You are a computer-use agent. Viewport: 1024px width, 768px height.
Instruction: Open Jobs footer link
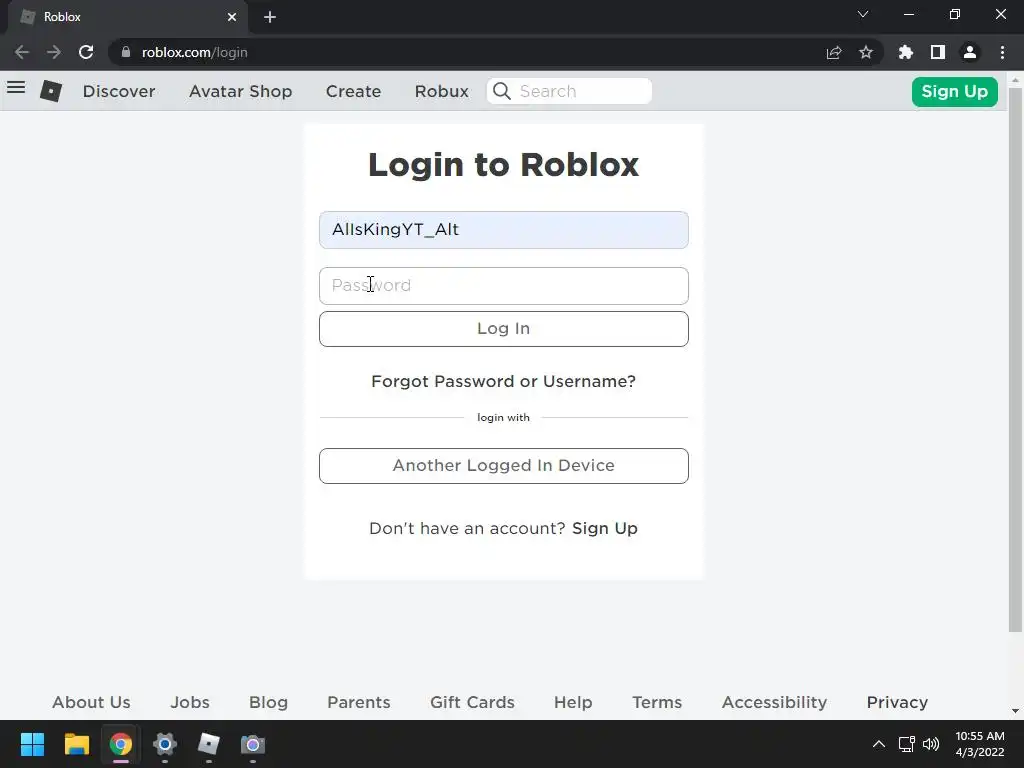coord(190,702)
